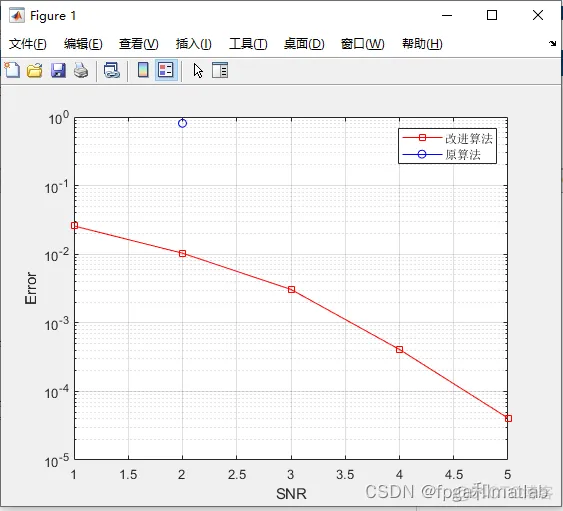The image size is (563, 511).
Task: Open the 插入(I) menu
Action: [x=194, y=44]
